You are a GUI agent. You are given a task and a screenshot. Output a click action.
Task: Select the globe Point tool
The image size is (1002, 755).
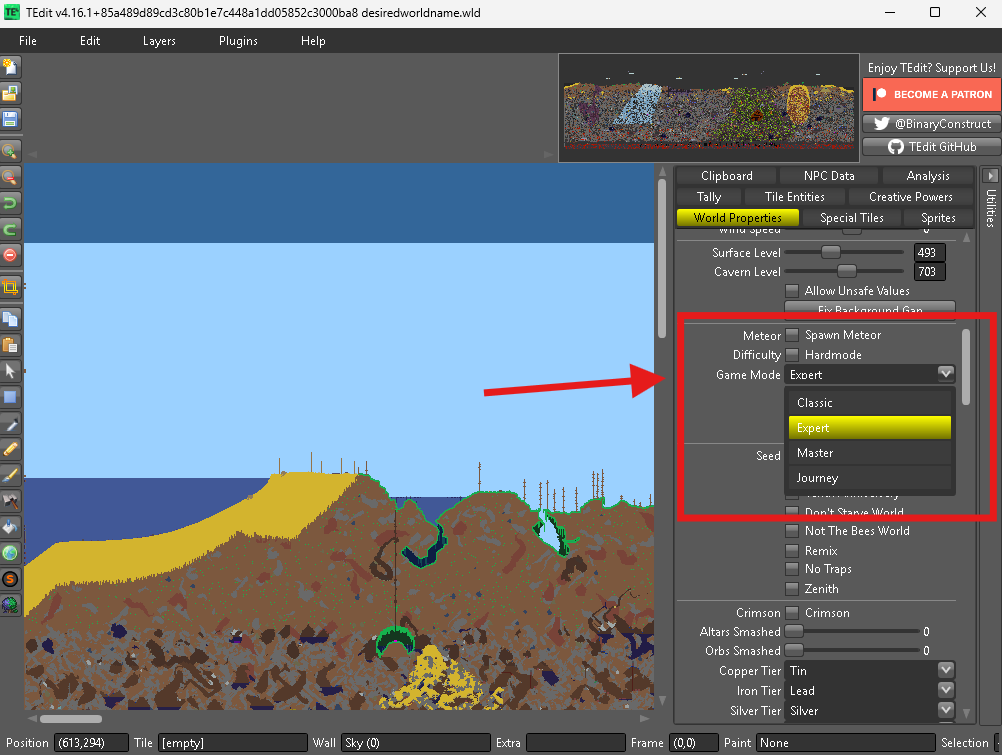(x=10, y=553)
